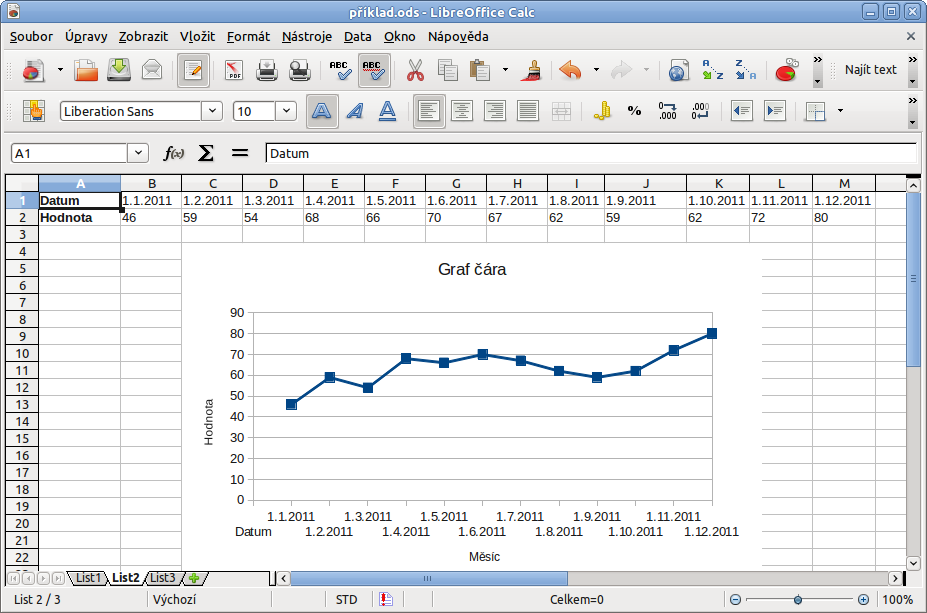Open the Styles and Formatting icon
927x613 pixels.
[x=34, y=111]
